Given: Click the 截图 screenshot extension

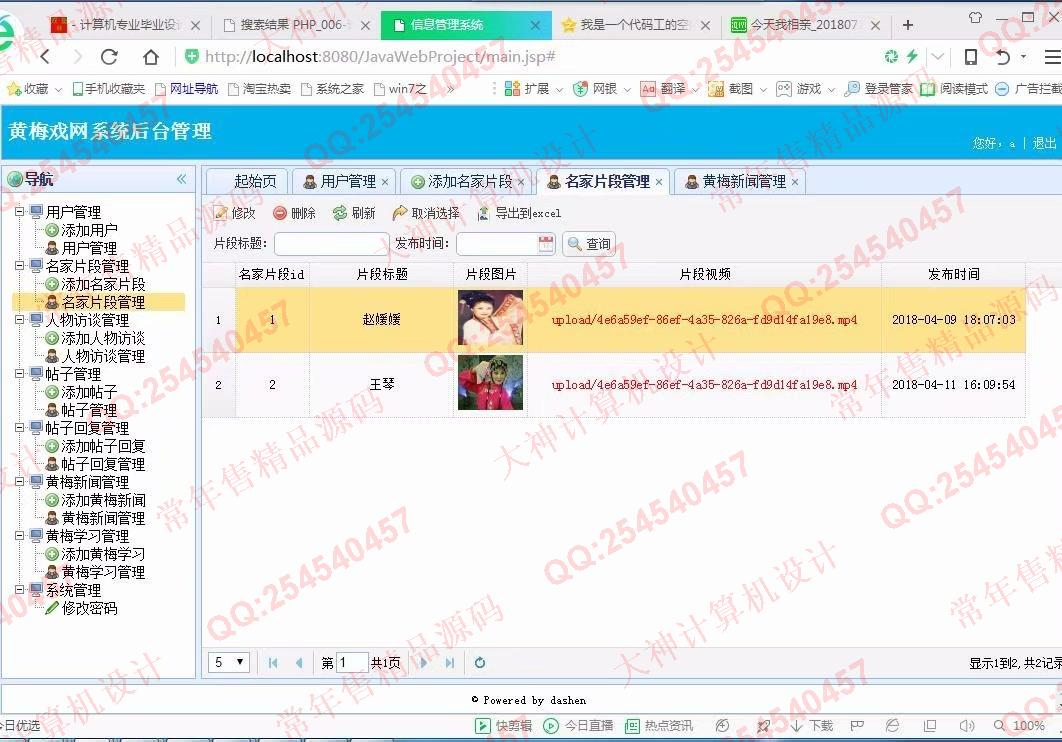Looking at the screenshot, I should (731, 89).
